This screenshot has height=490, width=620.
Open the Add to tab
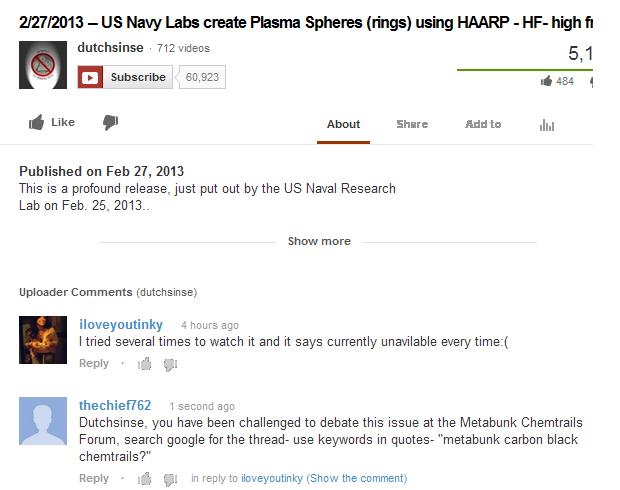point(483,124)
